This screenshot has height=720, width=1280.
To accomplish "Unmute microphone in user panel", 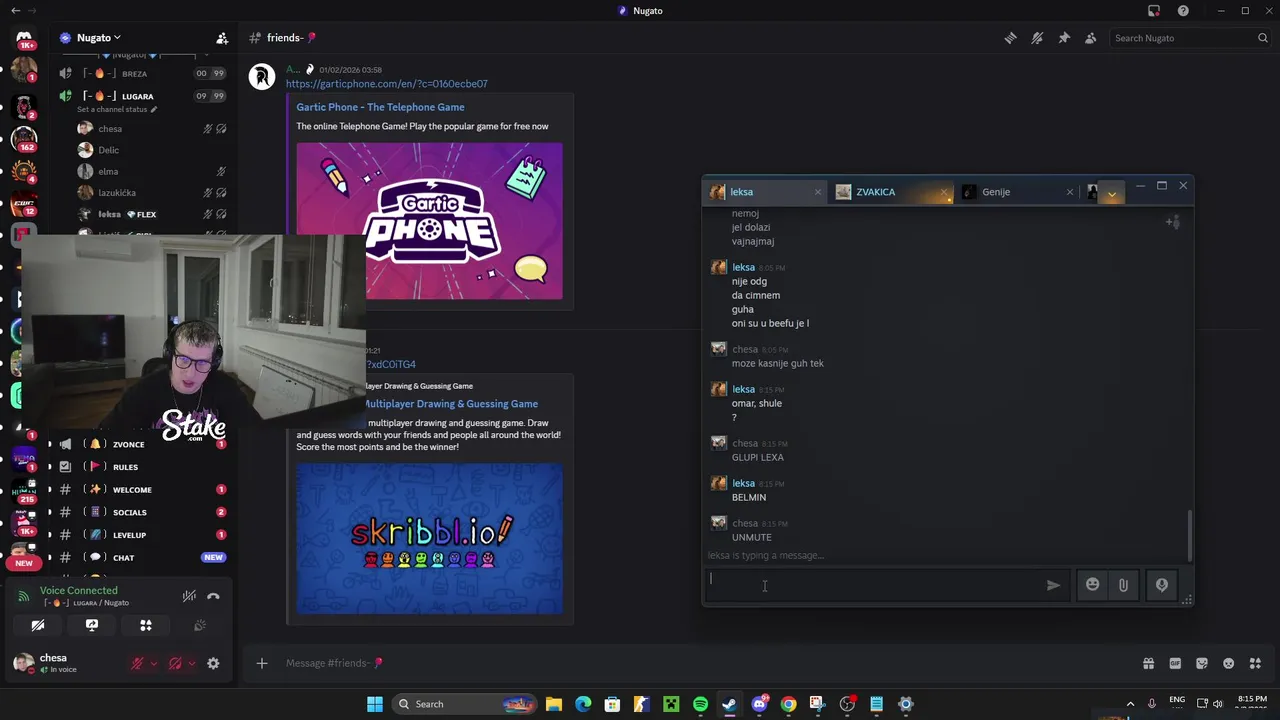I will coord(138,663).
